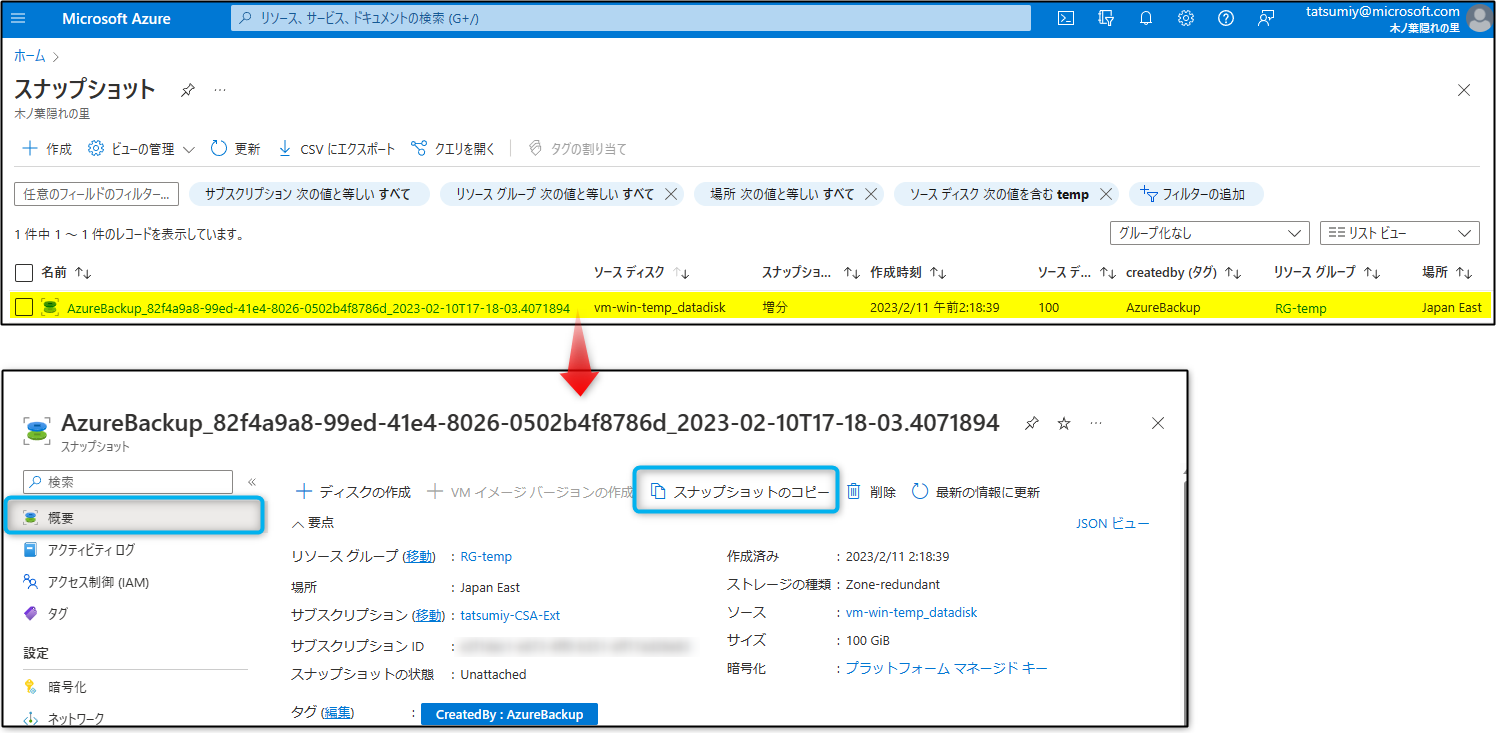Open the リスト ビュー view dropdown
The width and height of the screenshot is (1496, 733).
[x=1400, y=233]
